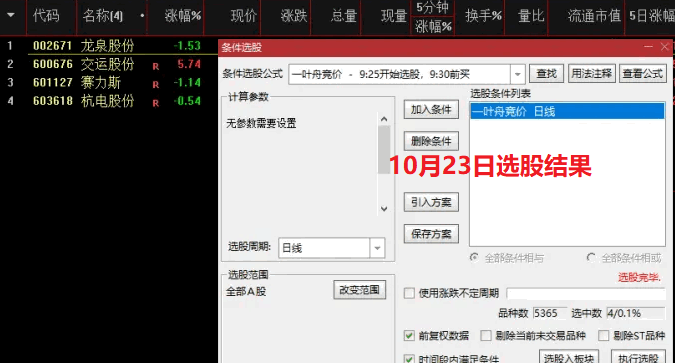Click the 加入条件 button
This screenshot has height=363, width=675.
point(431,109)
